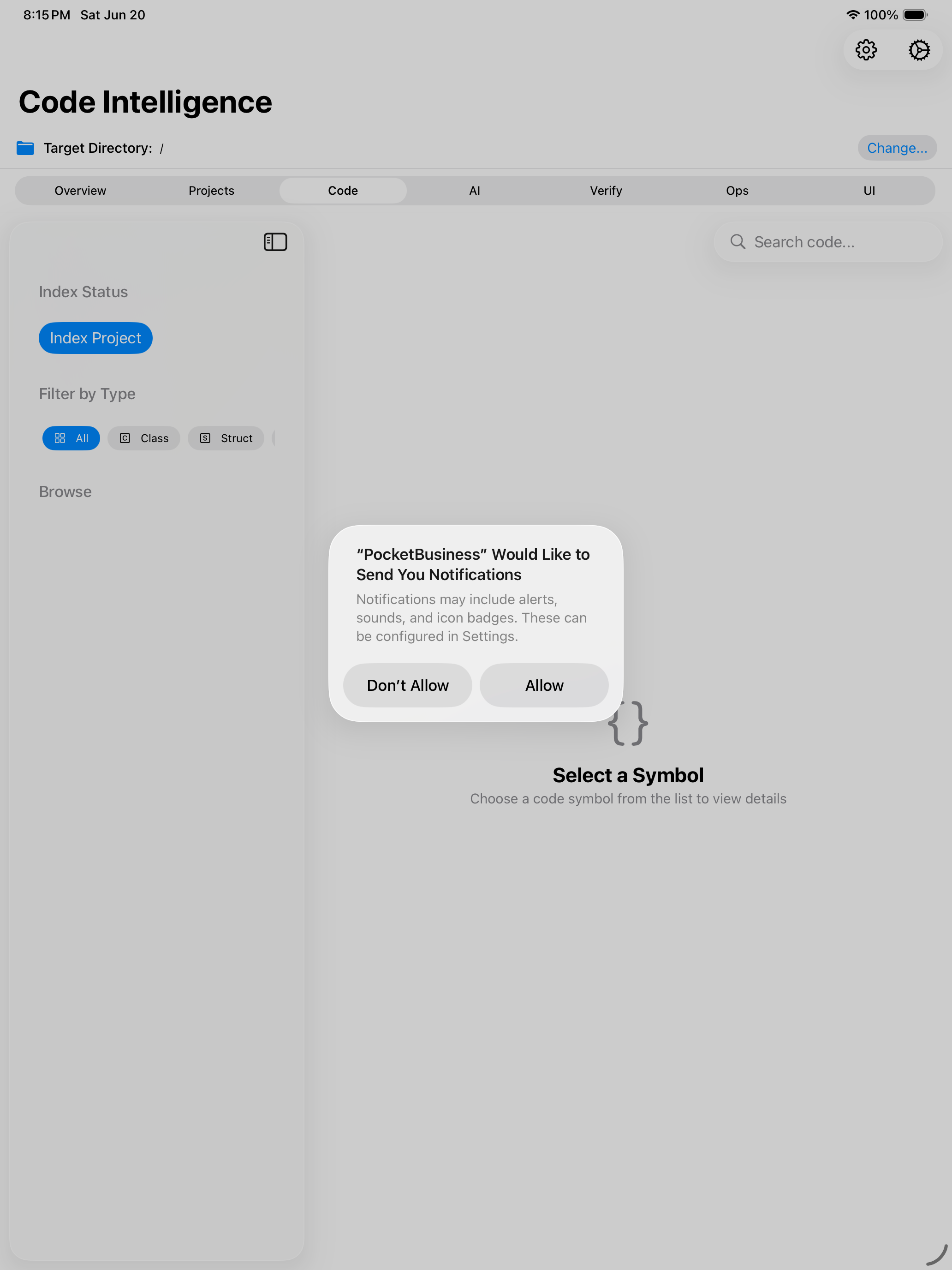The image size is (952, 1270).
Task: Click the 8:15 PM clock
Action: 47,15
